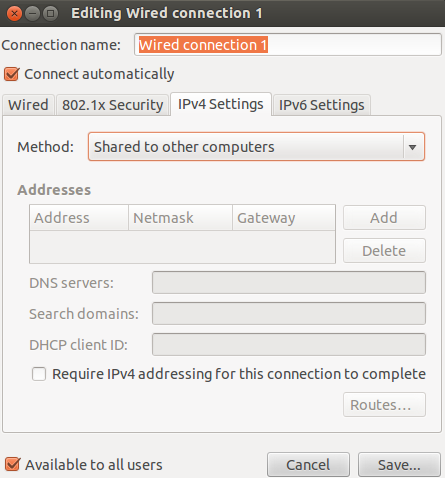This screenshot has width=445, height=478.
Task: Open the 802.1x Security tab
Action: 113,105
